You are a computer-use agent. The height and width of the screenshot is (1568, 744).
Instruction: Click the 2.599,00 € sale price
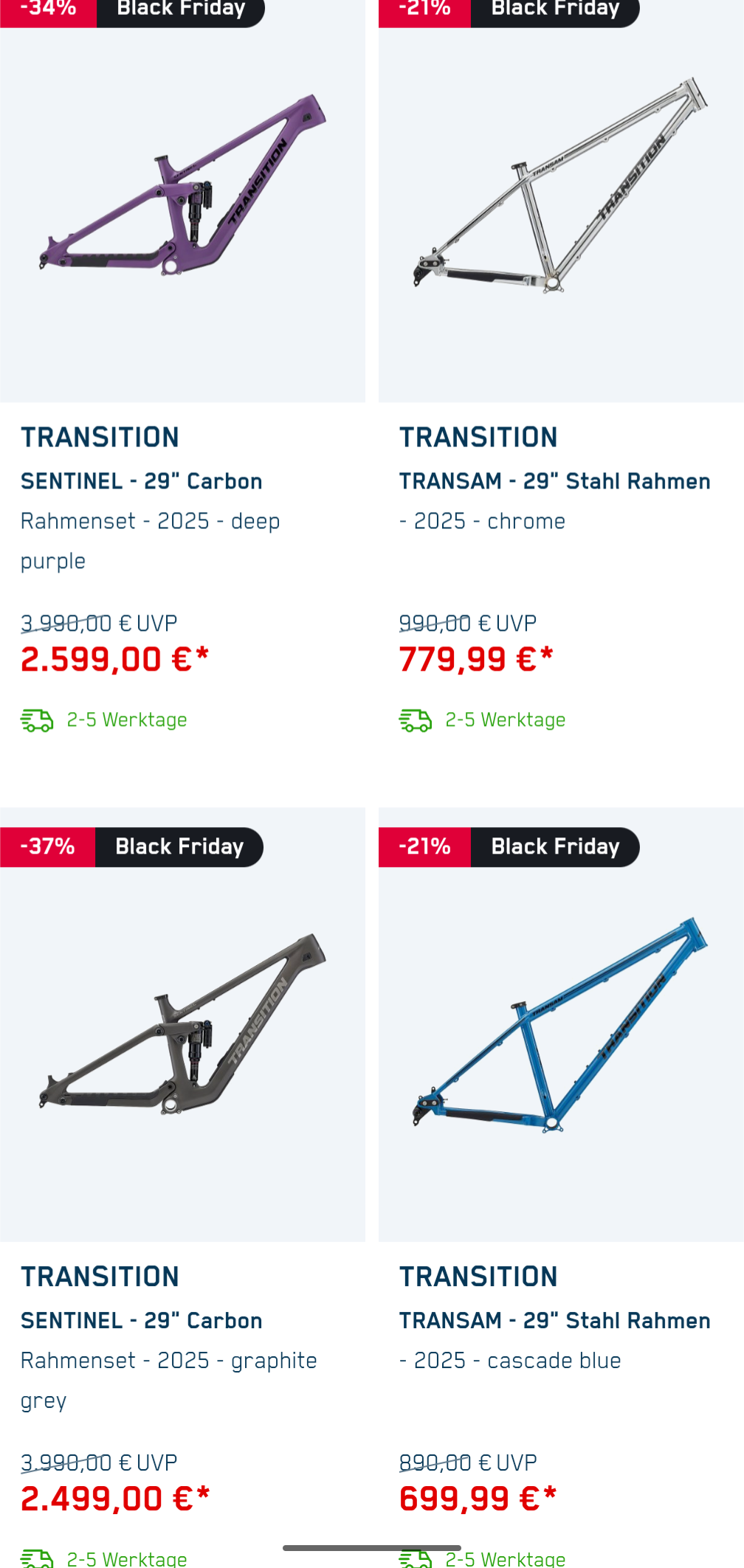coord(115,659)
